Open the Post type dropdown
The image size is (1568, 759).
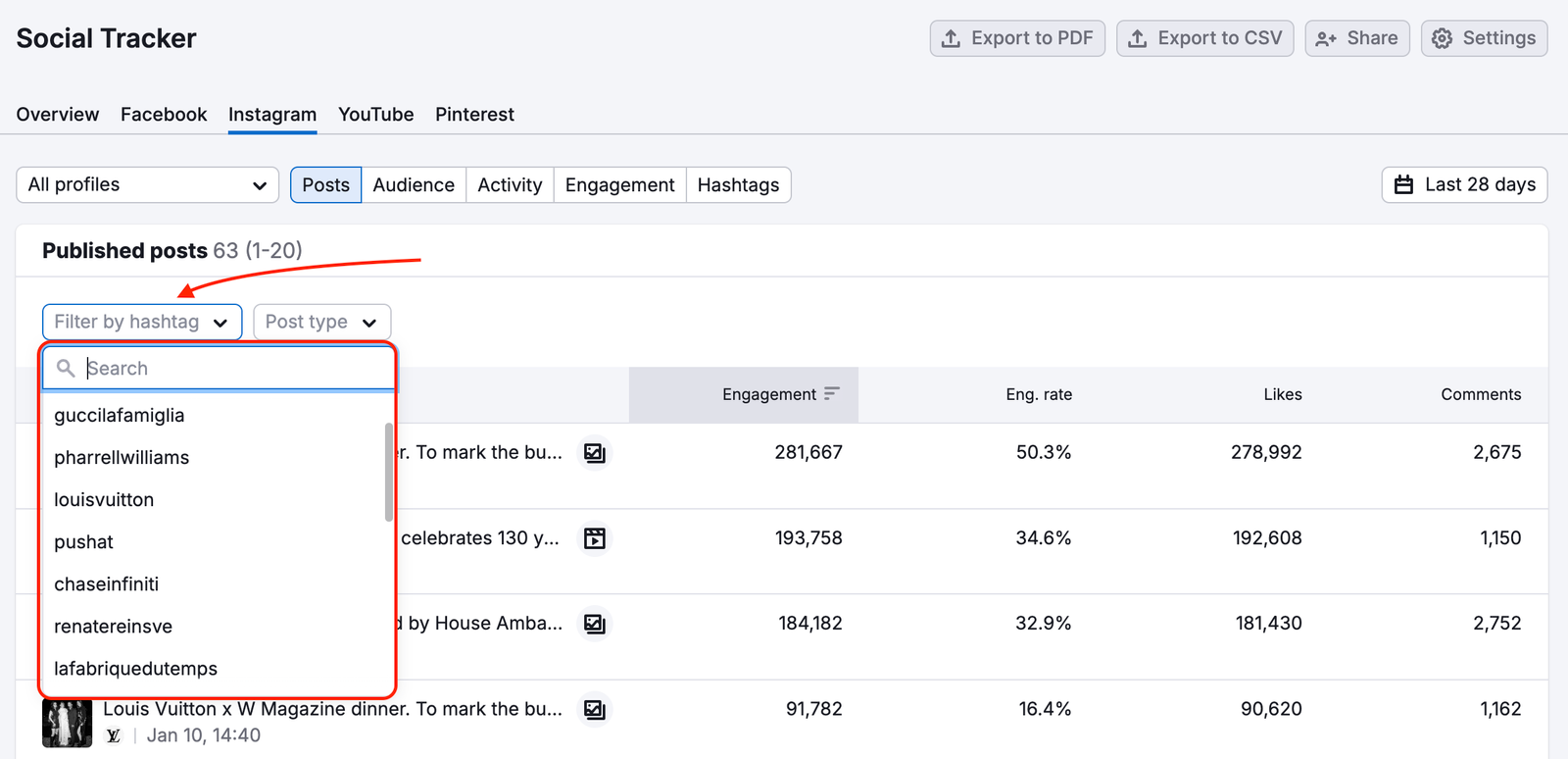321,323
